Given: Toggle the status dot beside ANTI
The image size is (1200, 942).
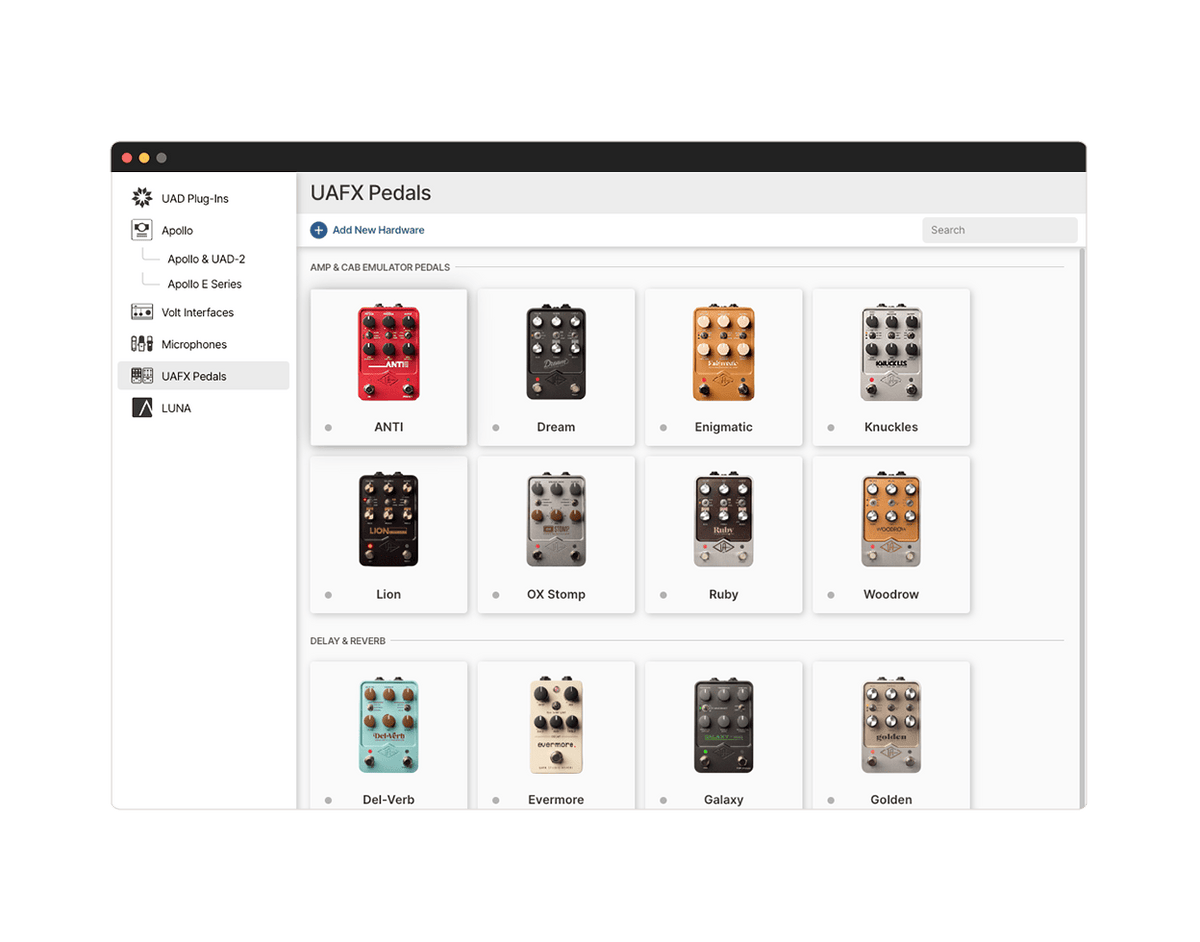Looking at the screenshot, I should point(327,426).
